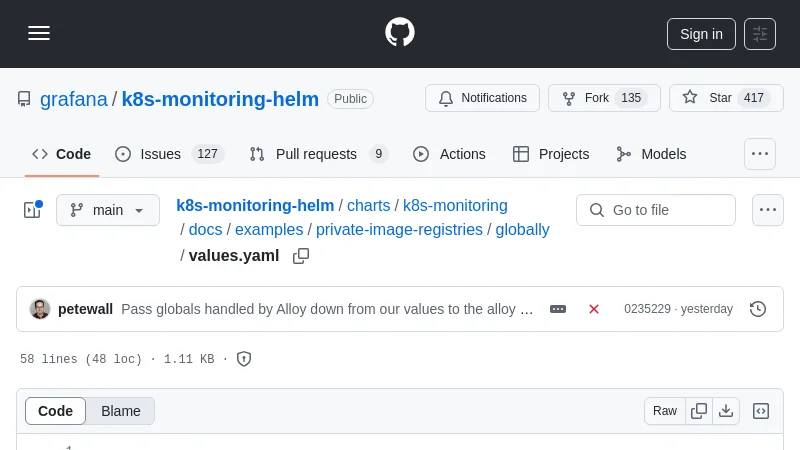Go to the Pull requests tab

(x=317, y=154)
